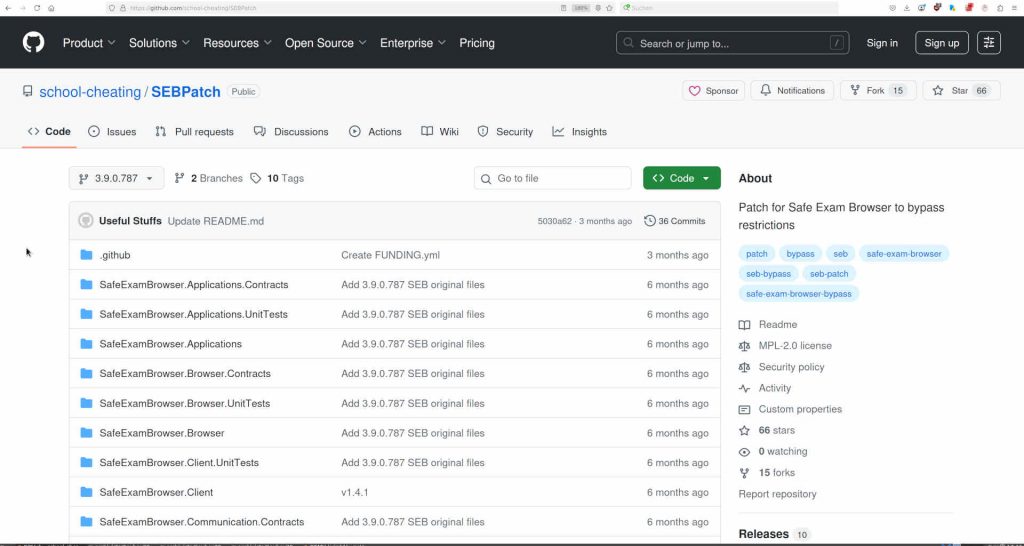Open SafeExamBrowser.Communication.Contracts folder
This screenshot has width=1024, height=546.
tap(202, 522)
